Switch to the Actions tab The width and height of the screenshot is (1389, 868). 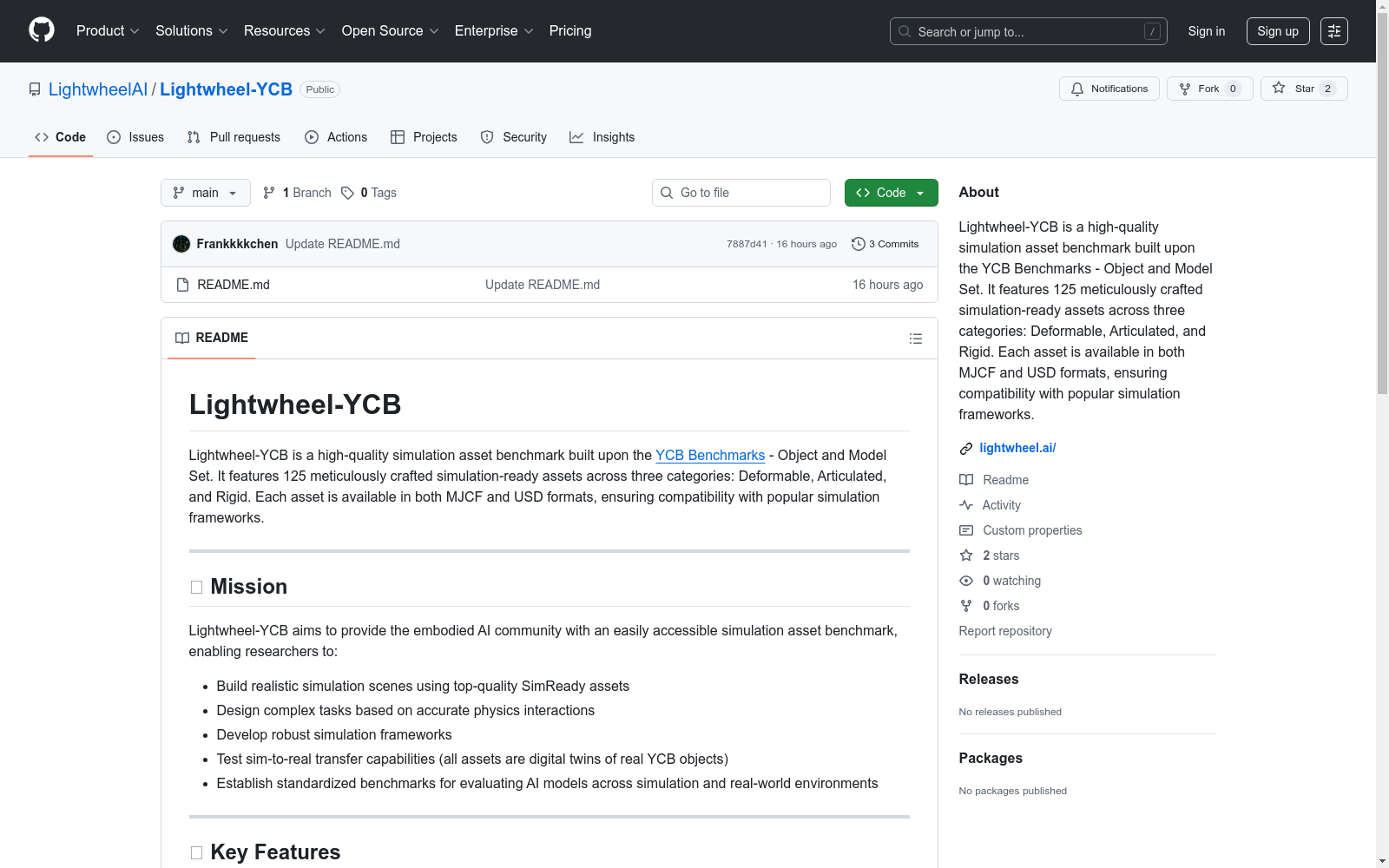pos(336,137)
